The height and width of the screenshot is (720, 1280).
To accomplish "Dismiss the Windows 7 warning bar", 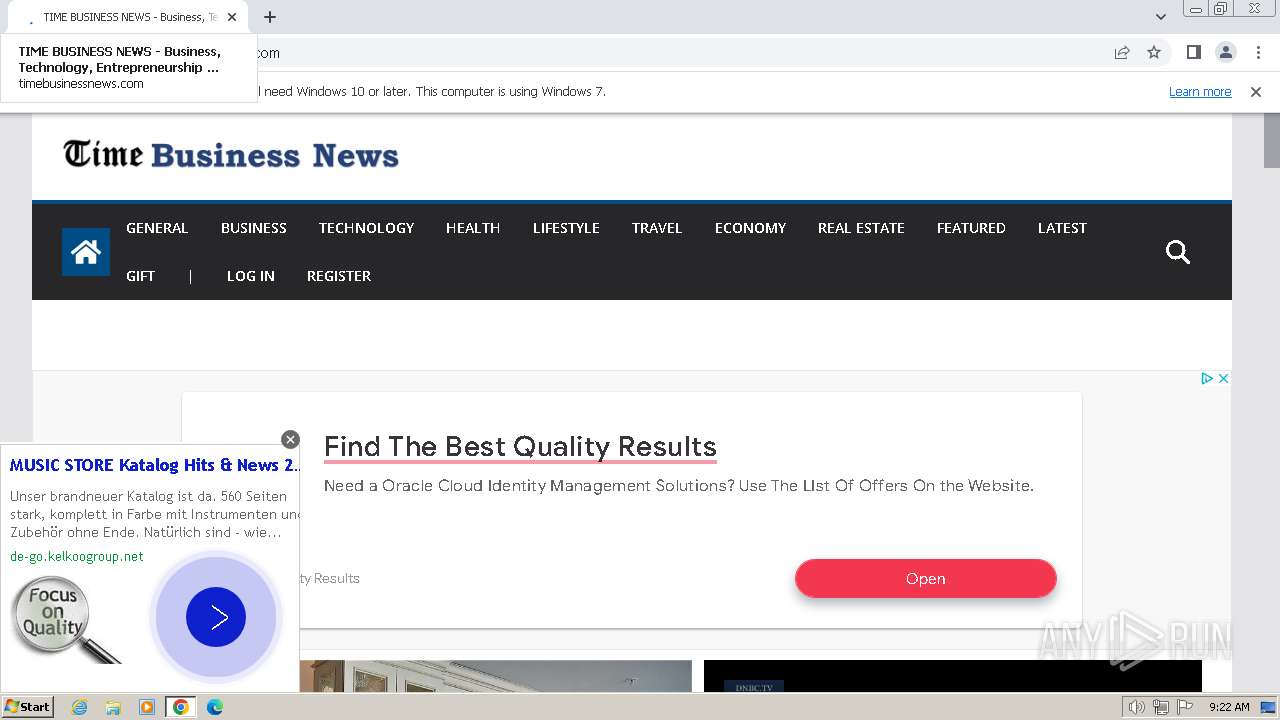I will point(1256,91).
